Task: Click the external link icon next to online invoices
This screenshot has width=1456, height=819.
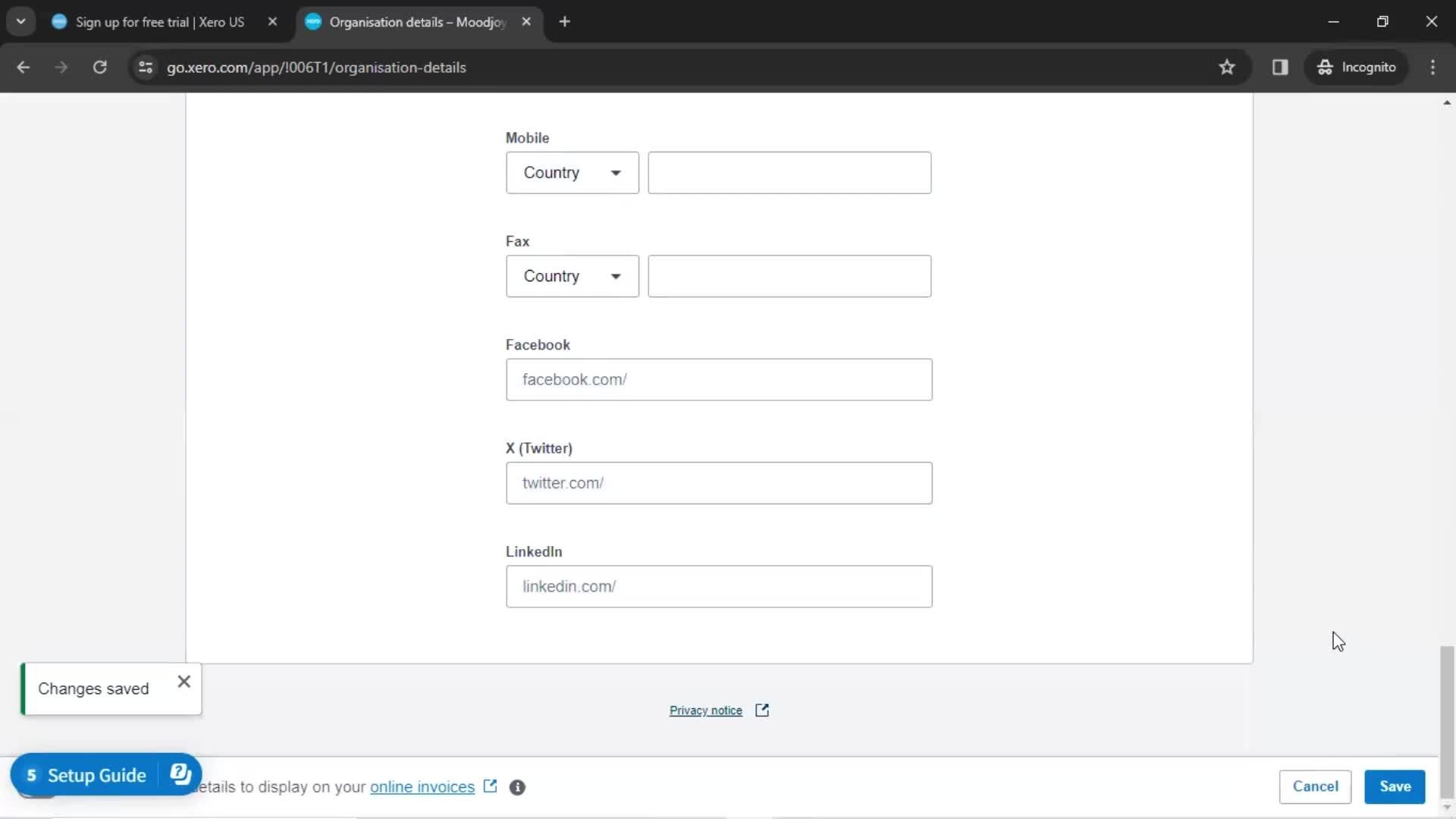Action: click(x=490, y=786)
